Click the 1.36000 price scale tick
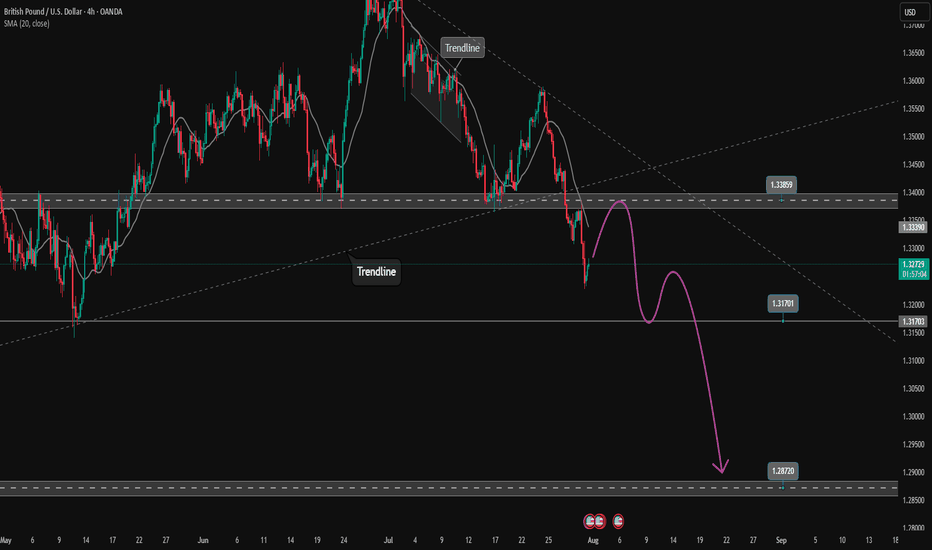 (x=913, y=81)
